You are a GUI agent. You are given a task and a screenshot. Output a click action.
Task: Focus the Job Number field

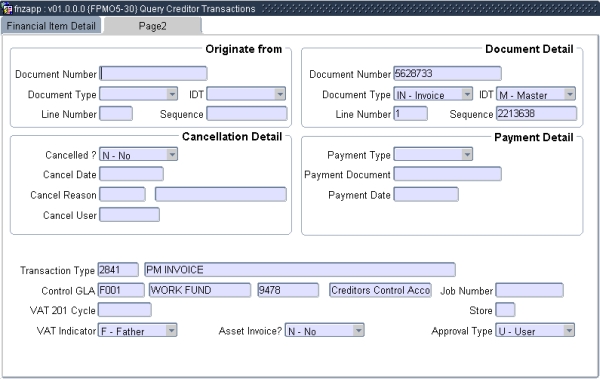point(530,290)
